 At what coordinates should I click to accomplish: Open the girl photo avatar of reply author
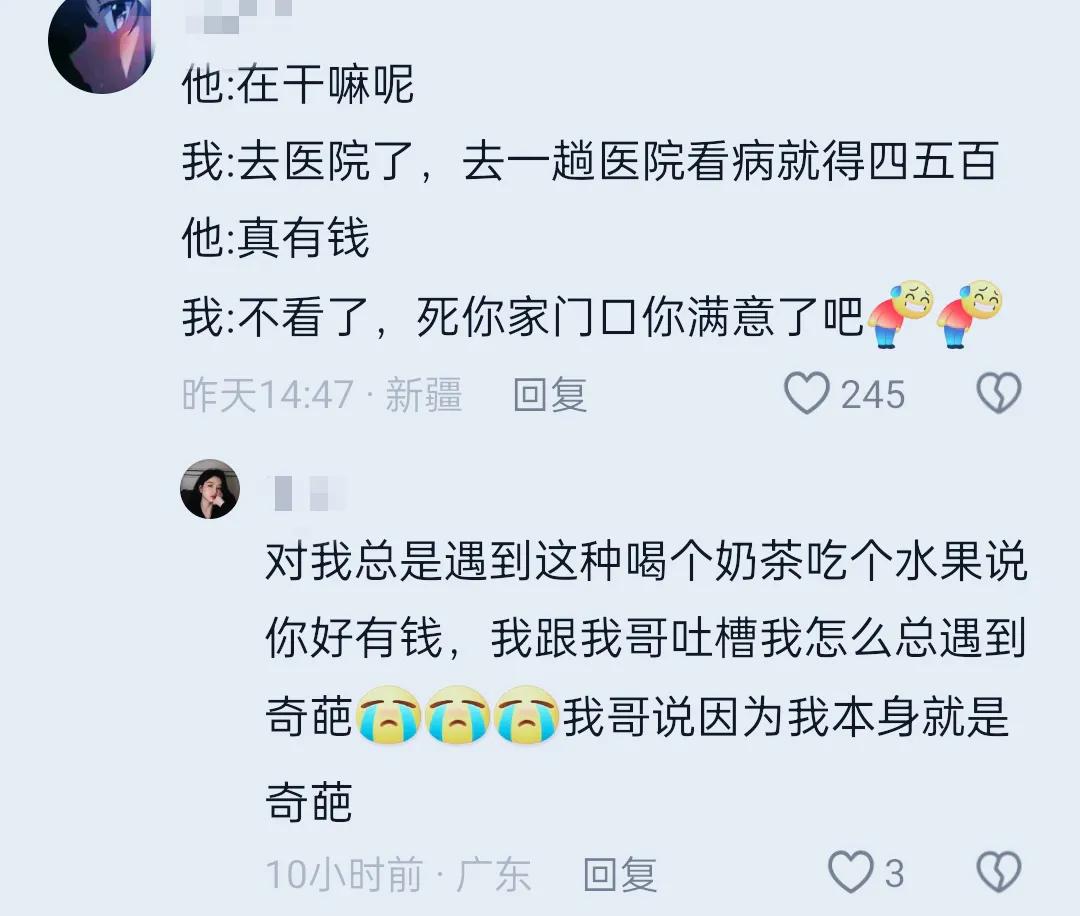coord(210,488)
